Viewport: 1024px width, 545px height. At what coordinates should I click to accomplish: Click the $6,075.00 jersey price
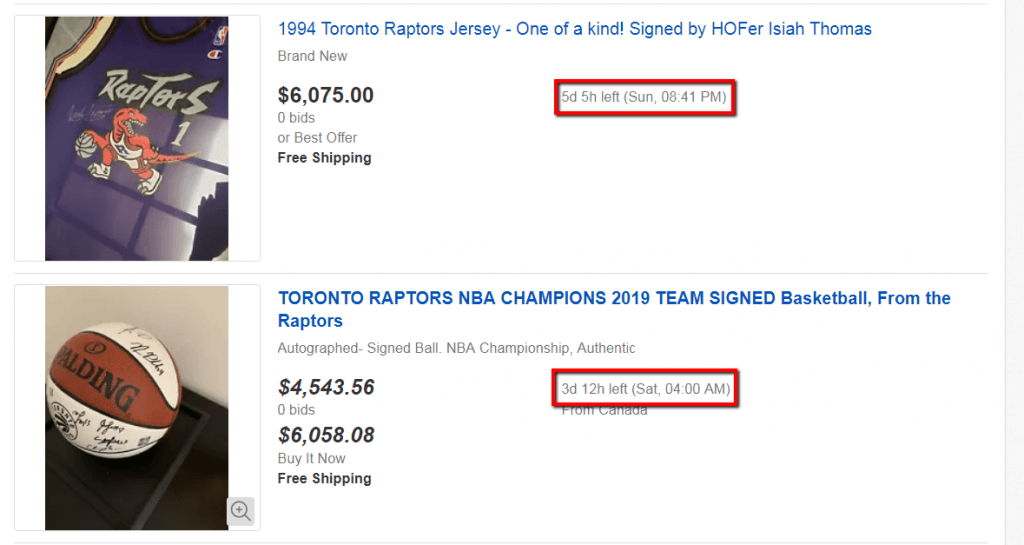coord(326,95)
